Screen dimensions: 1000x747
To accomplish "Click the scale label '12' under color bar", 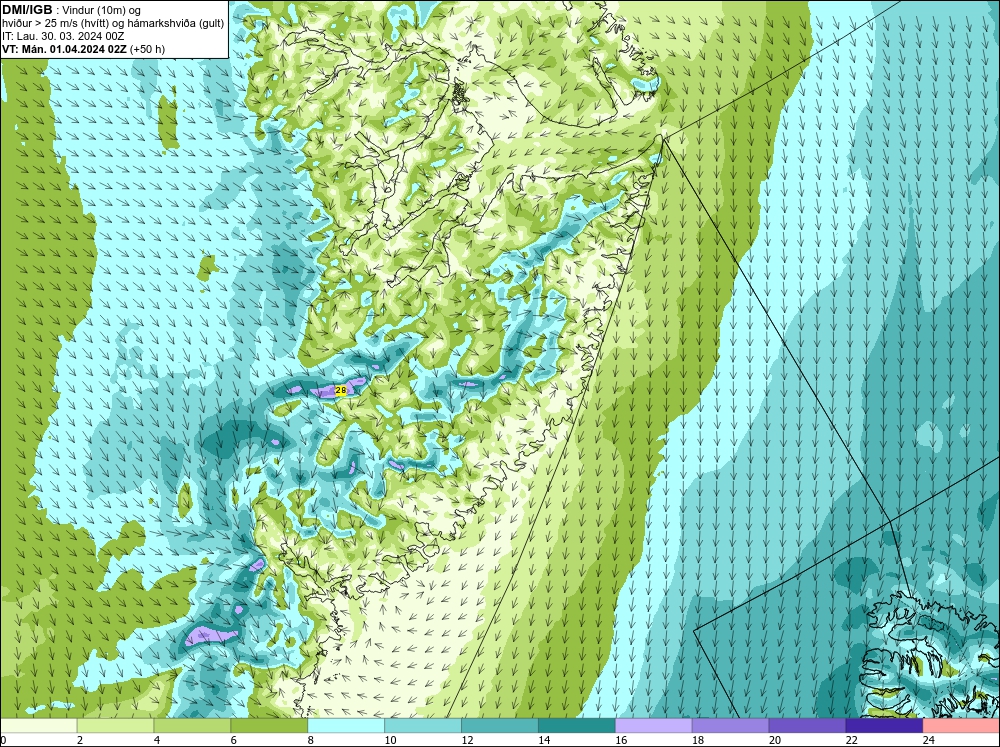I will pyautogui.click(x=467, y=740).
